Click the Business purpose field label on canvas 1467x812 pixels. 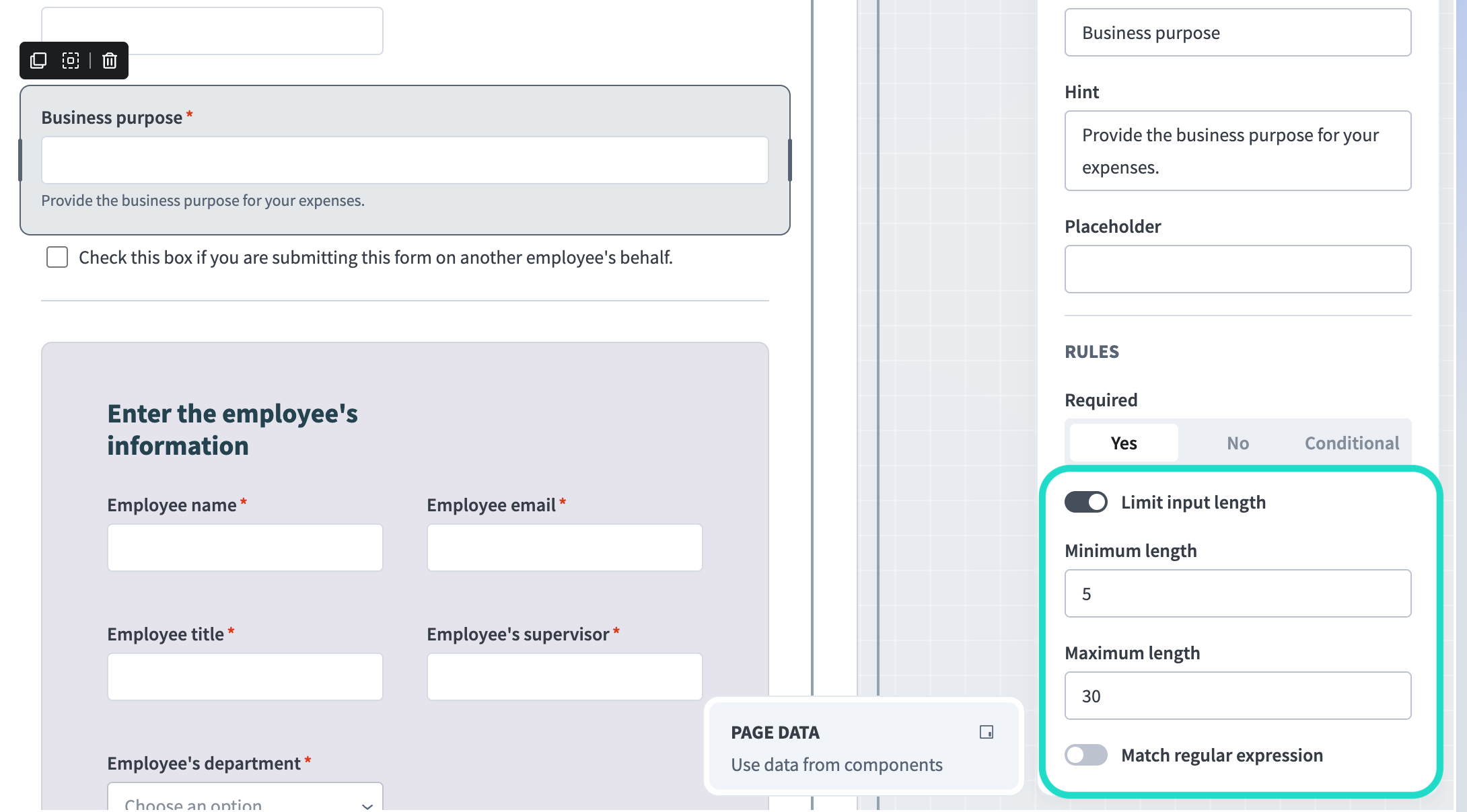click(112, 117)
